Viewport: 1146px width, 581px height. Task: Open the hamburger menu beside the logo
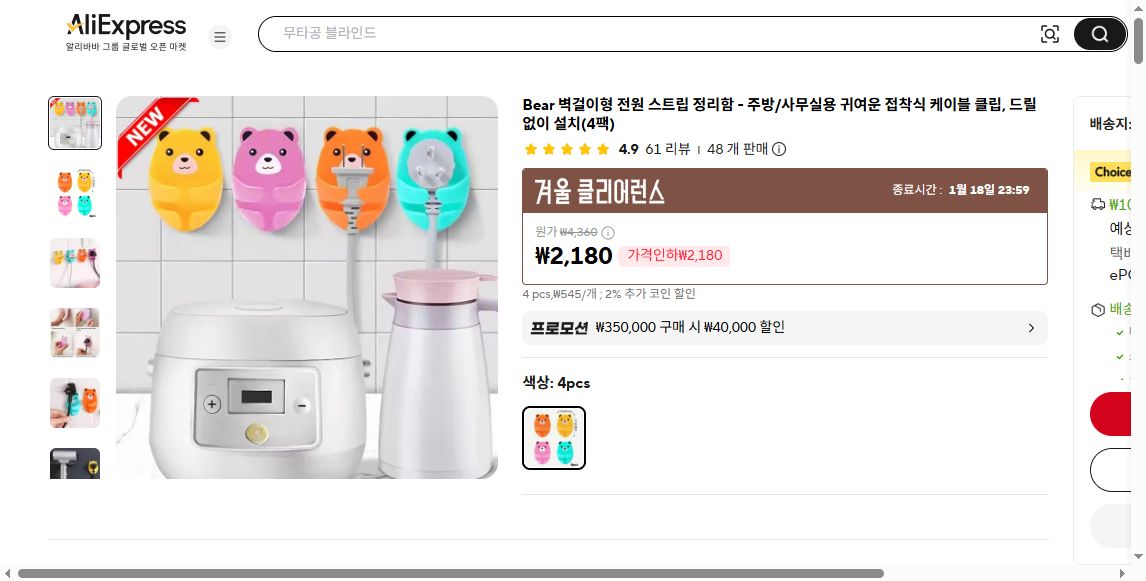click(220, 36)
